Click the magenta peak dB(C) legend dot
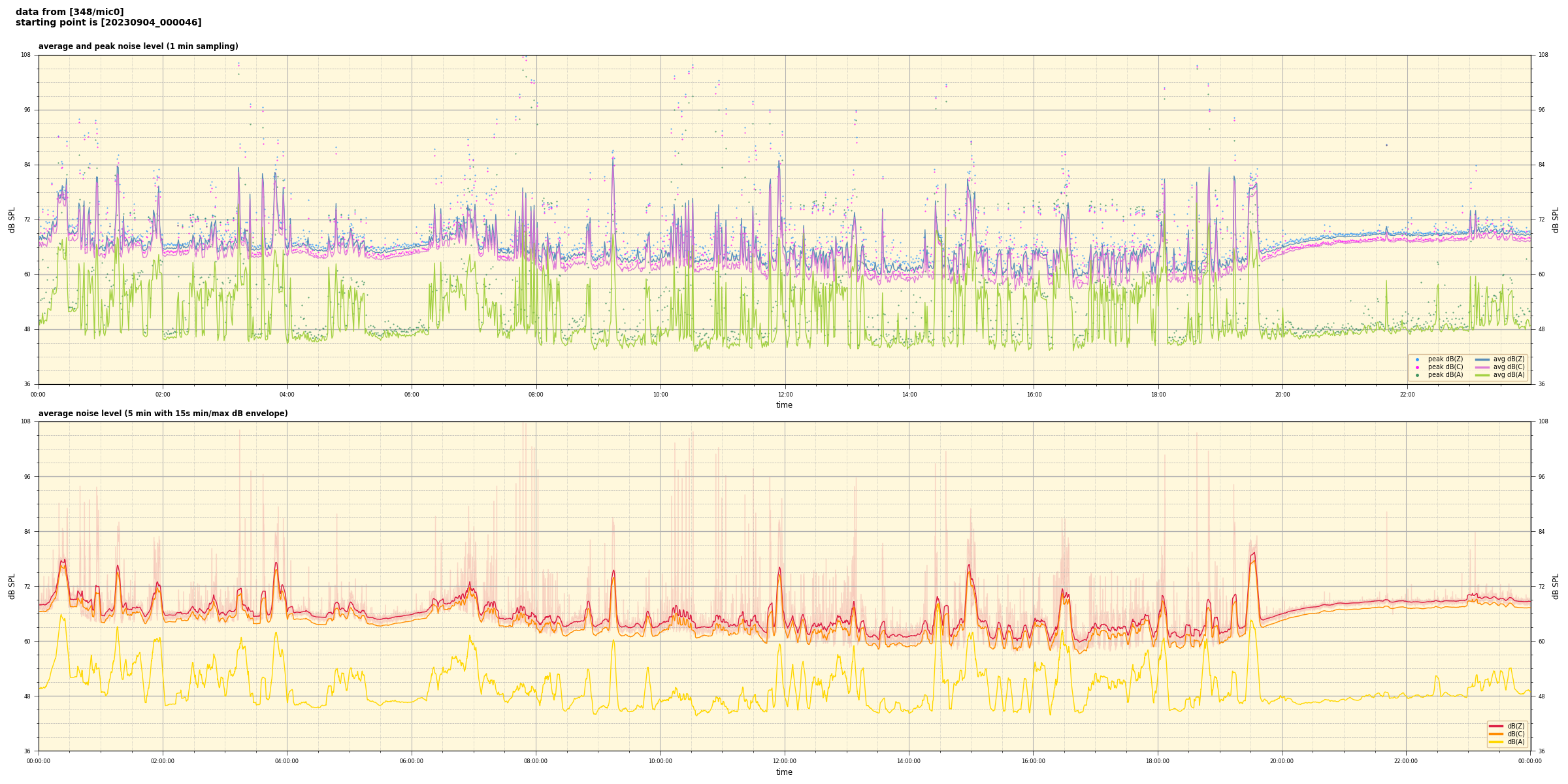The image size is (1568, 784). click(1417, 367)
